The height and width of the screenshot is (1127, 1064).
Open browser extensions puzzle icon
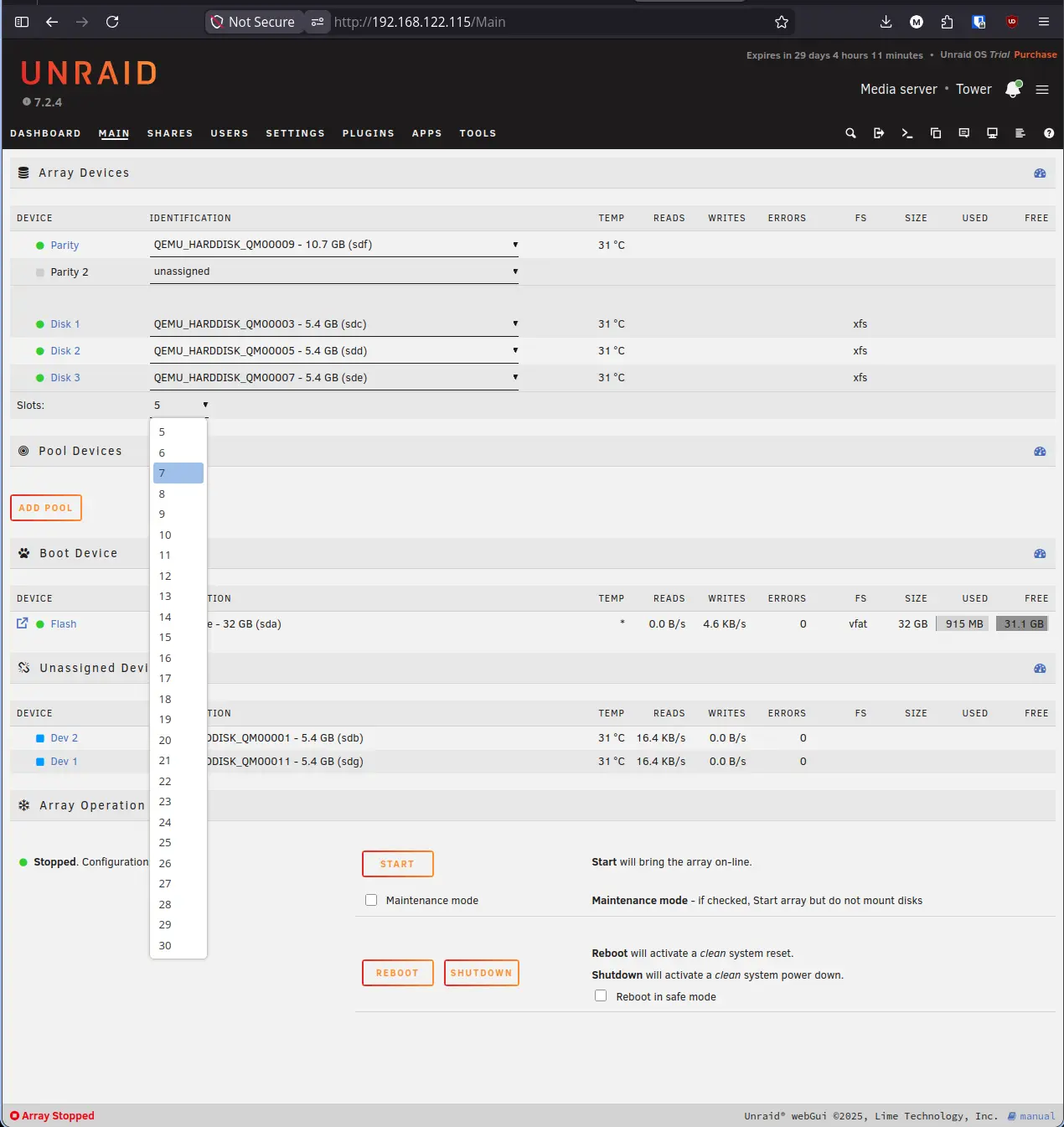click(947, 22)
